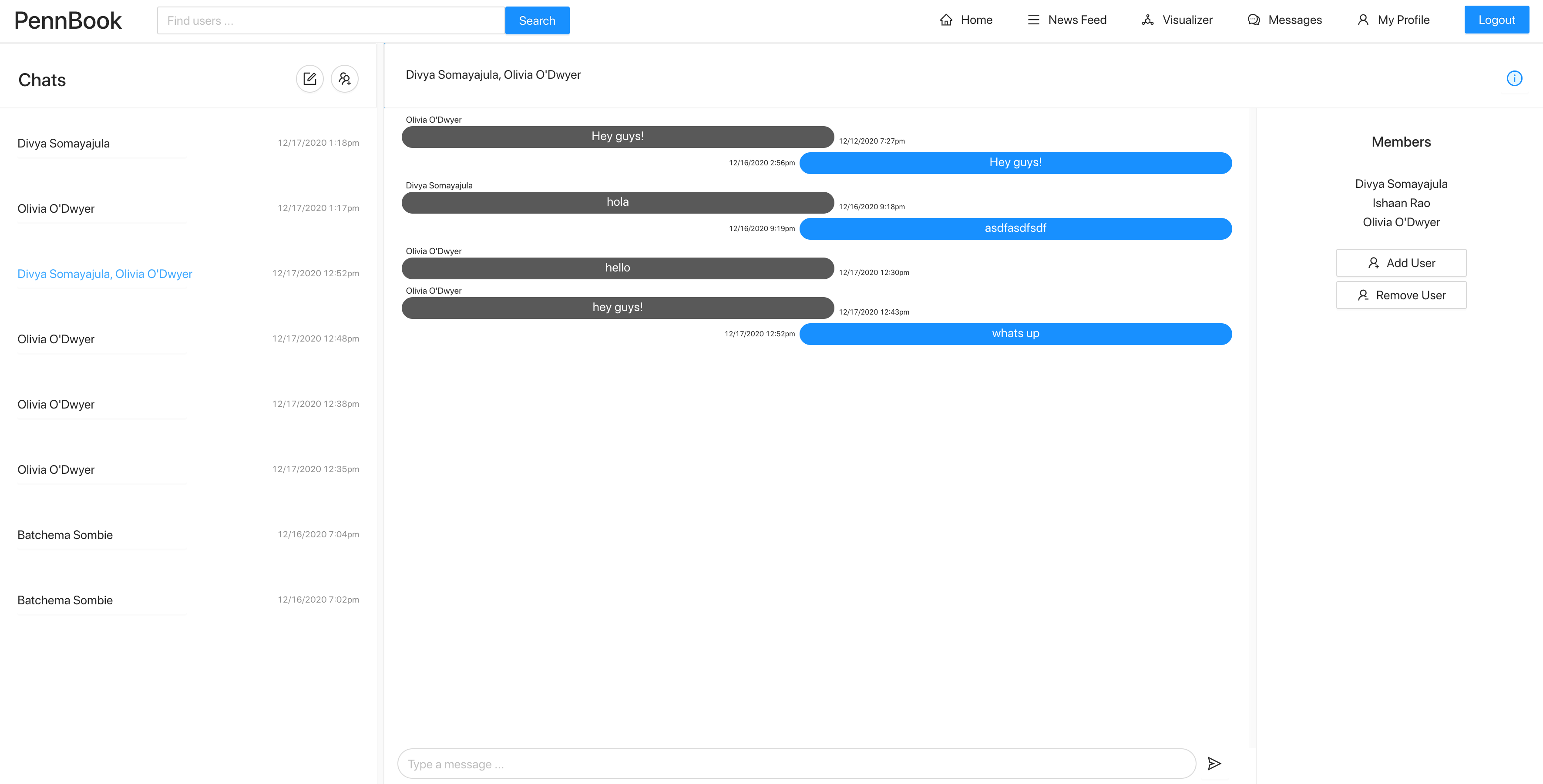
Task: Toggle the chat info panel icon
Action: tap(1514, 78)
